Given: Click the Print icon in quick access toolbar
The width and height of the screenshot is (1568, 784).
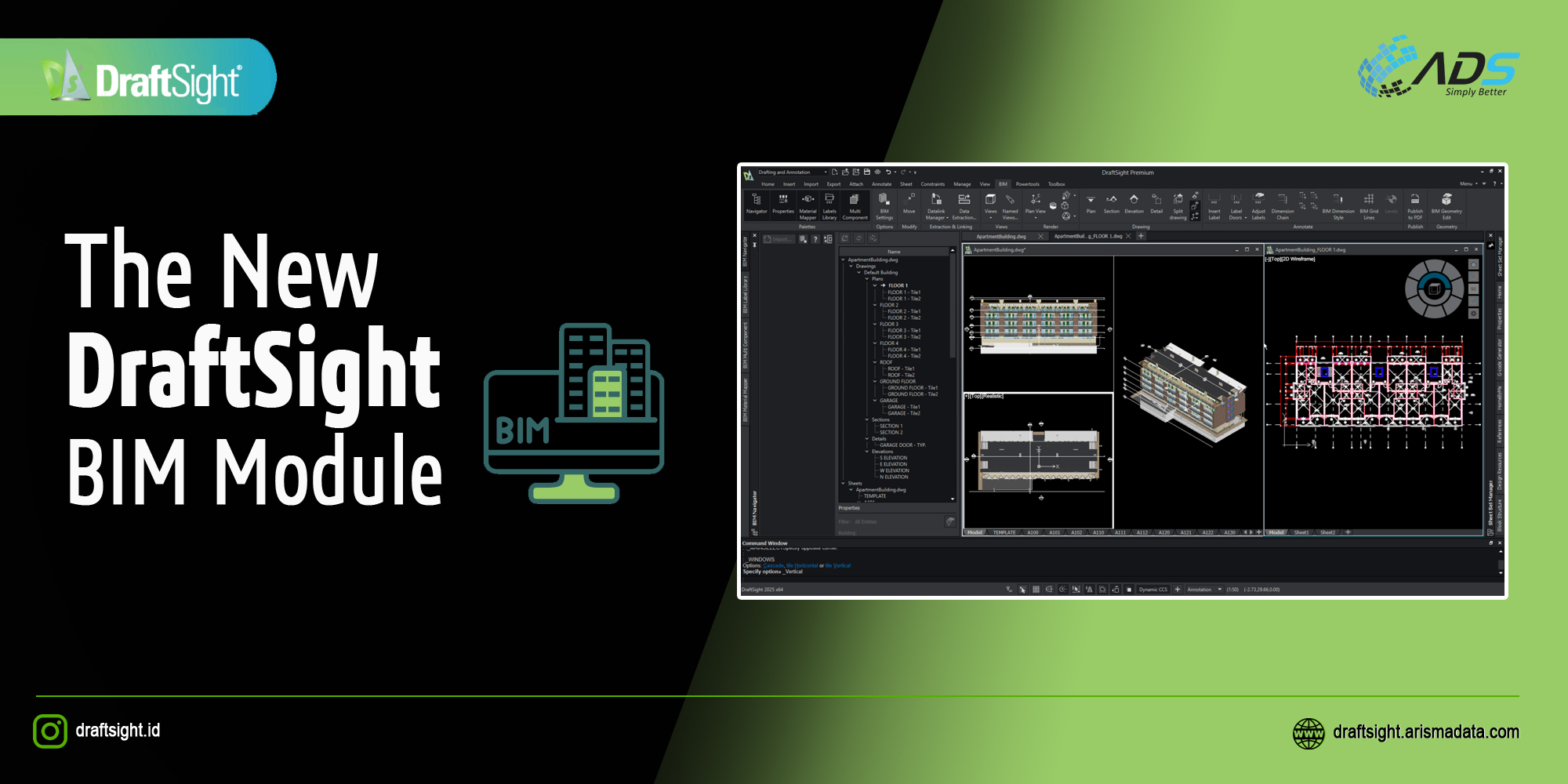Looking at the screenshot, I should tap(877, 172).
